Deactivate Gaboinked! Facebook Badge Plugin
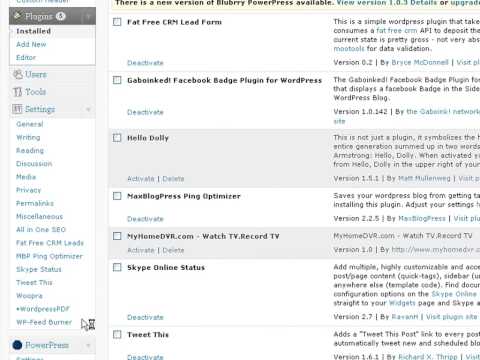This screenshot has width=480, height=360. click(x=145, y=112)
